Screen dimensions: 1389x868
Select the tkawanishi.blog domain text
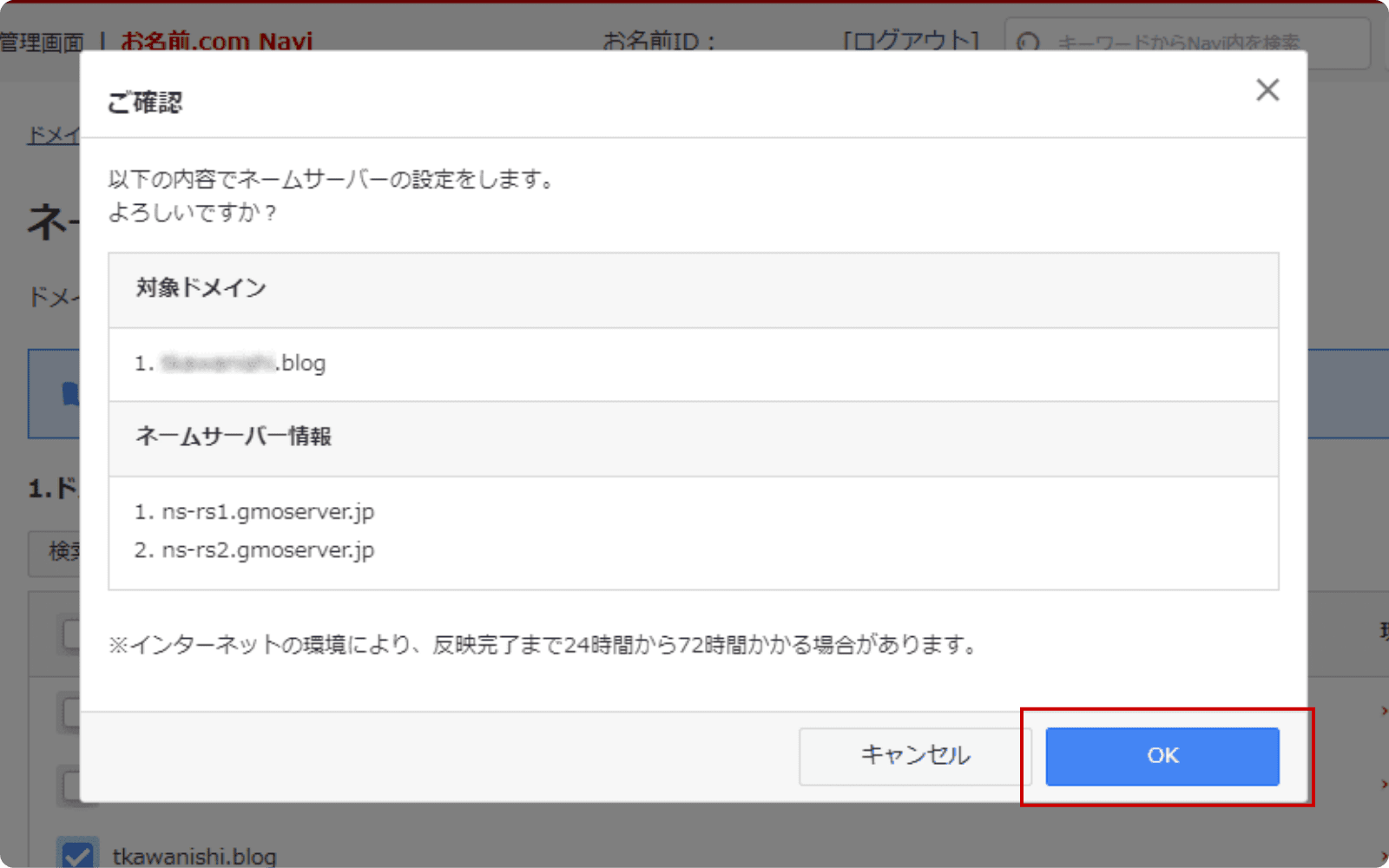tap(194, 856)
